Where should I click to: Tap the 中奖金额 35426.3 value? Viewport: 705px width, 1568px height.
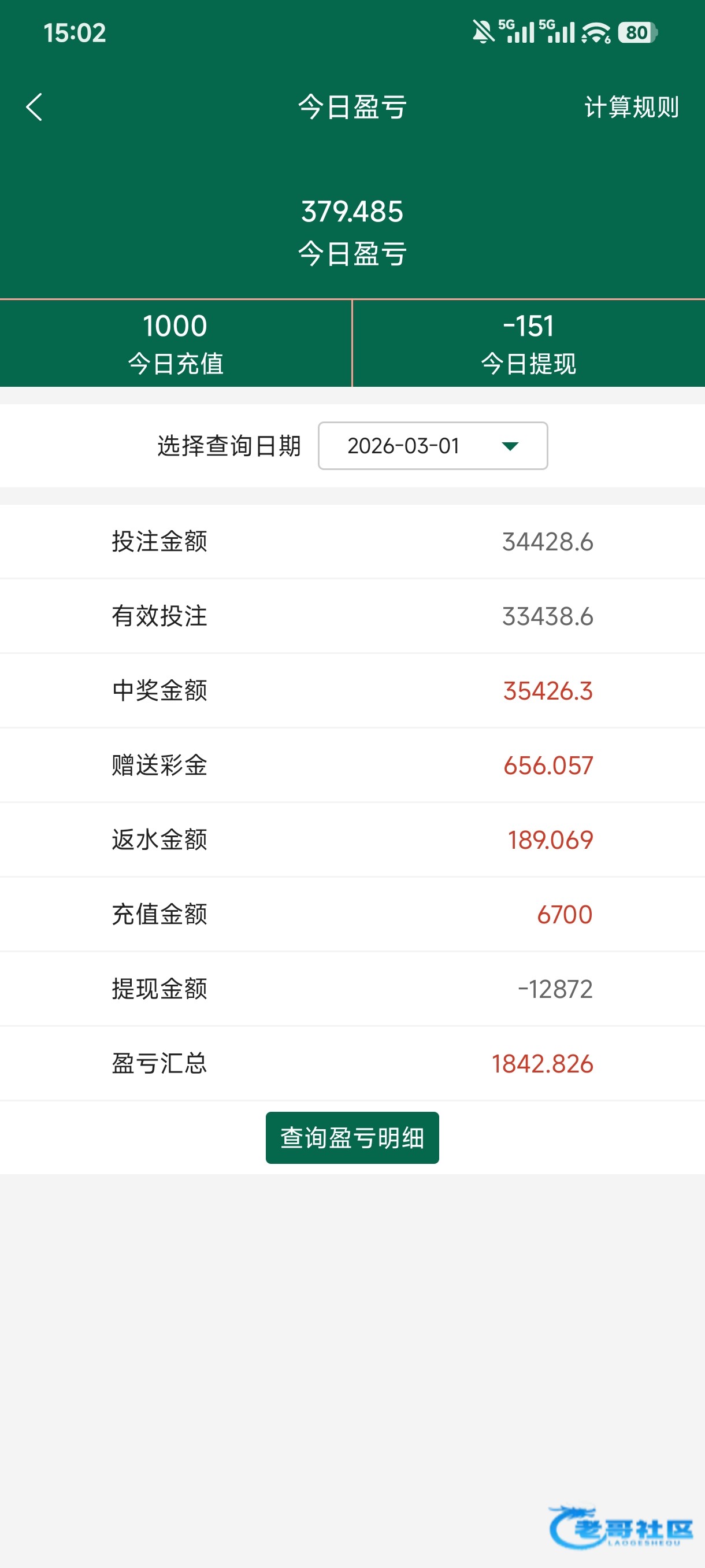coord(547,691)
